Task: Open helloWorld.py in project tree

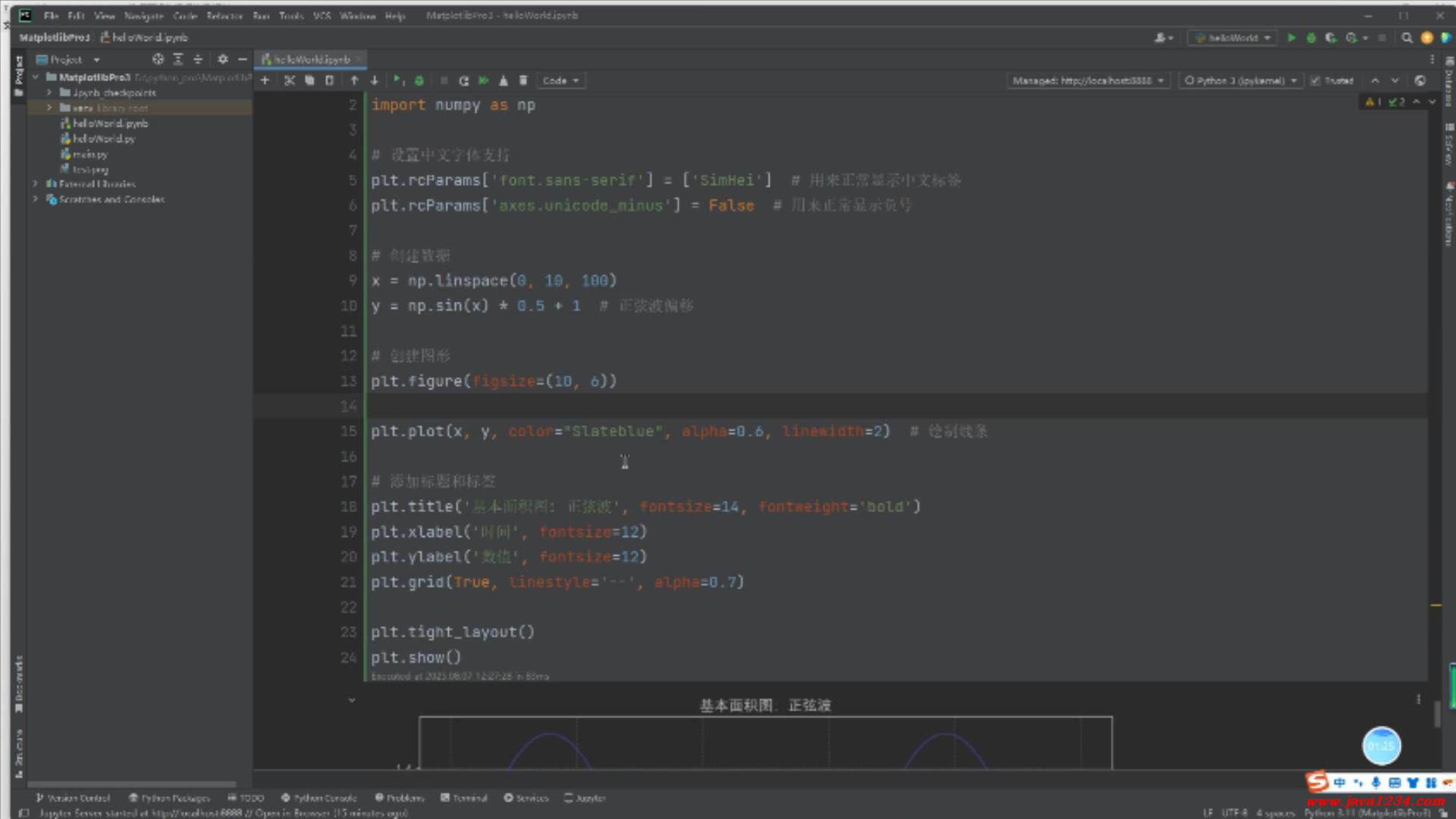Action: click(104, 139)
